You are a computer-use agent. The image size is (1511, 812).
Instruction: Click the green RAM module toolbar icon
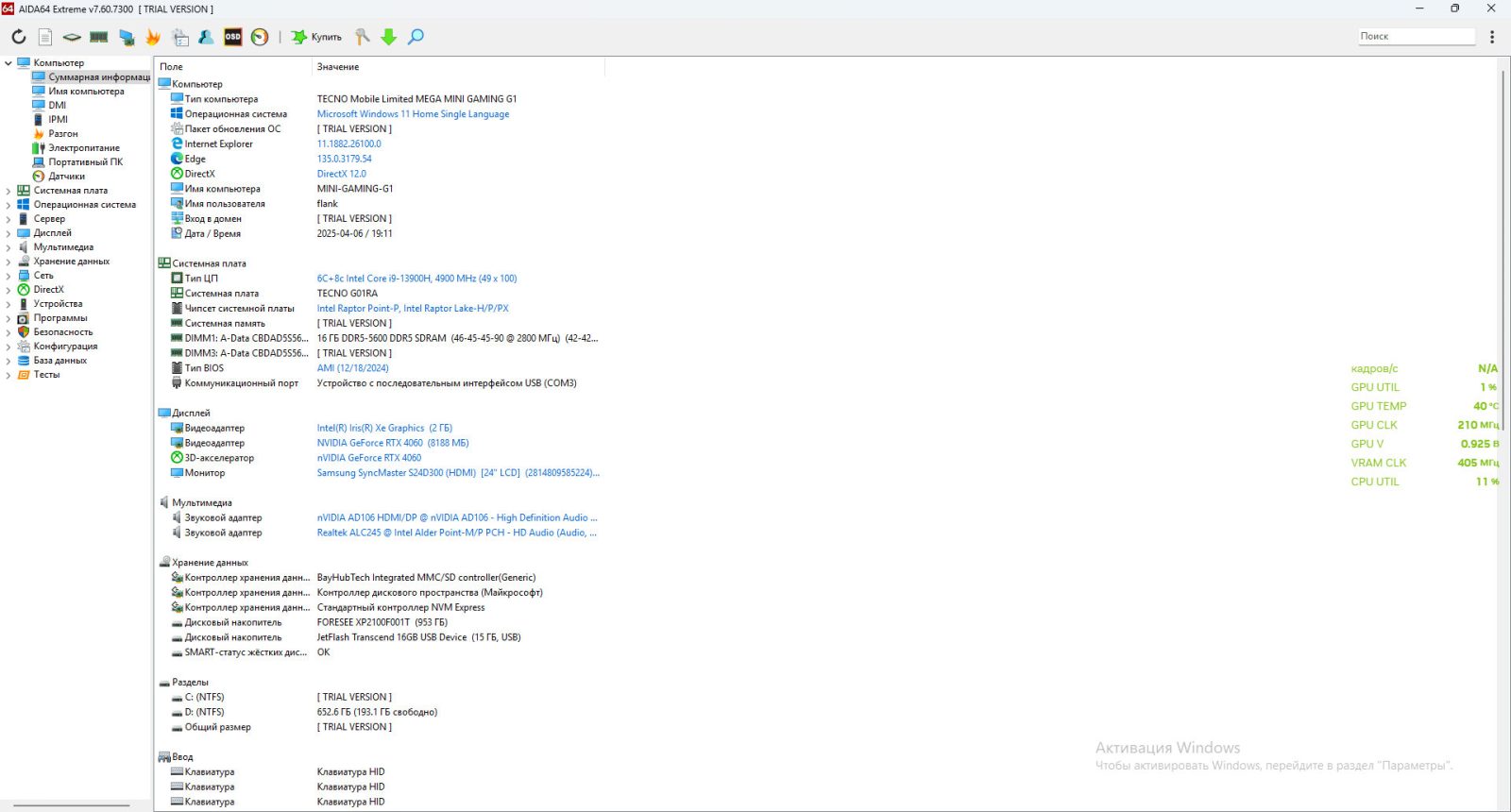coord(99,37)
